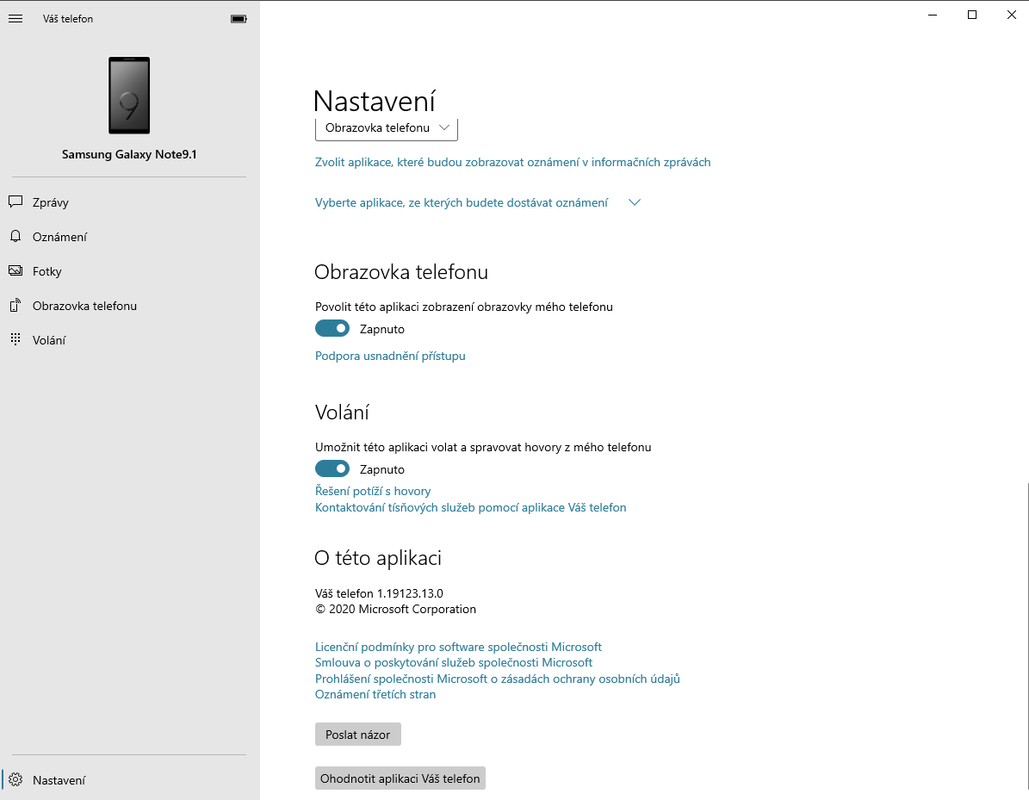1029x800 pixels.
Task: Click the Obrazovka telefonu section heading
Action: (401, 272)
